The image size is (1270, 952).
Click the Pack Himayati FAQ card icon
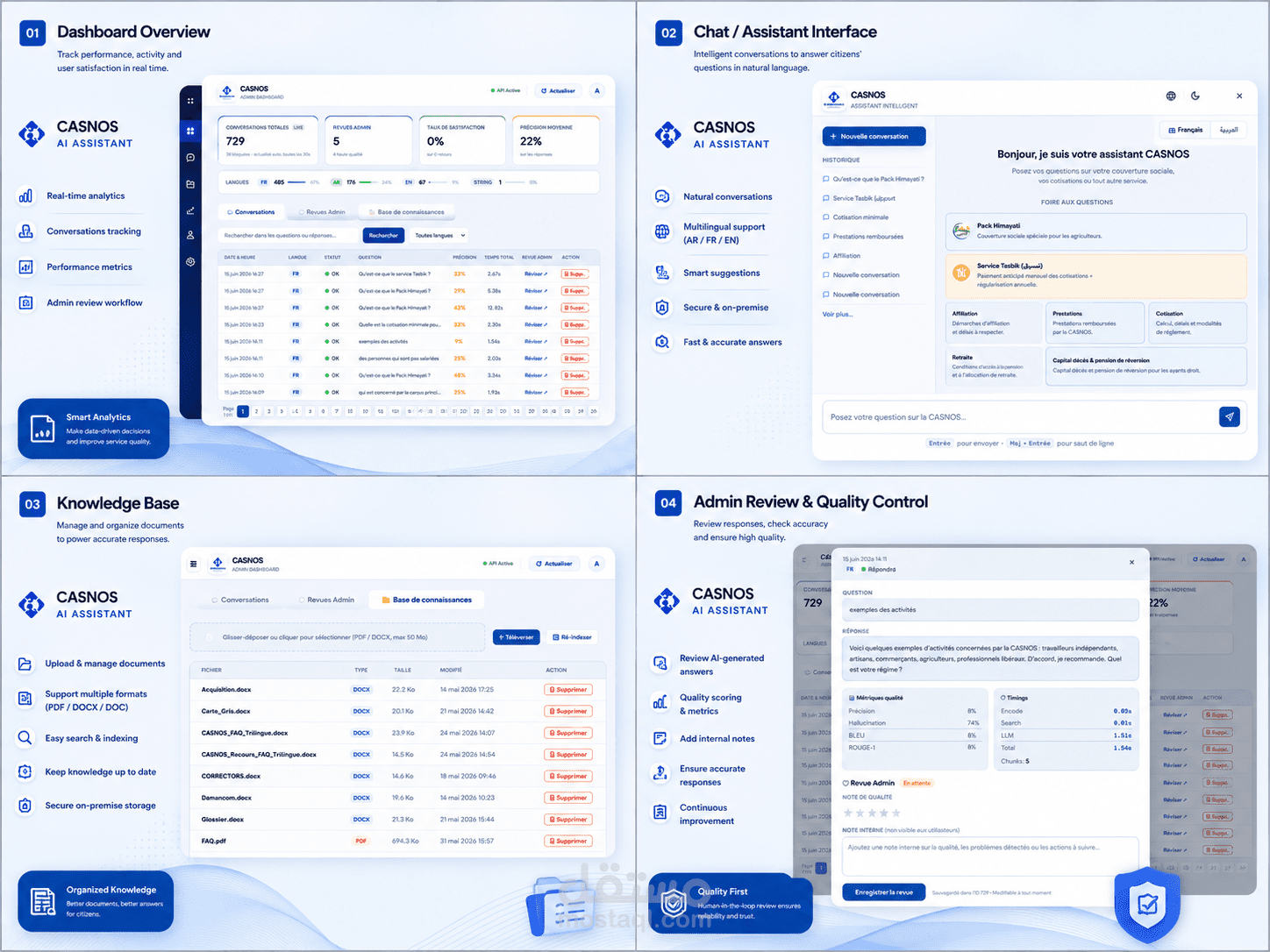[x=961, y=231]
